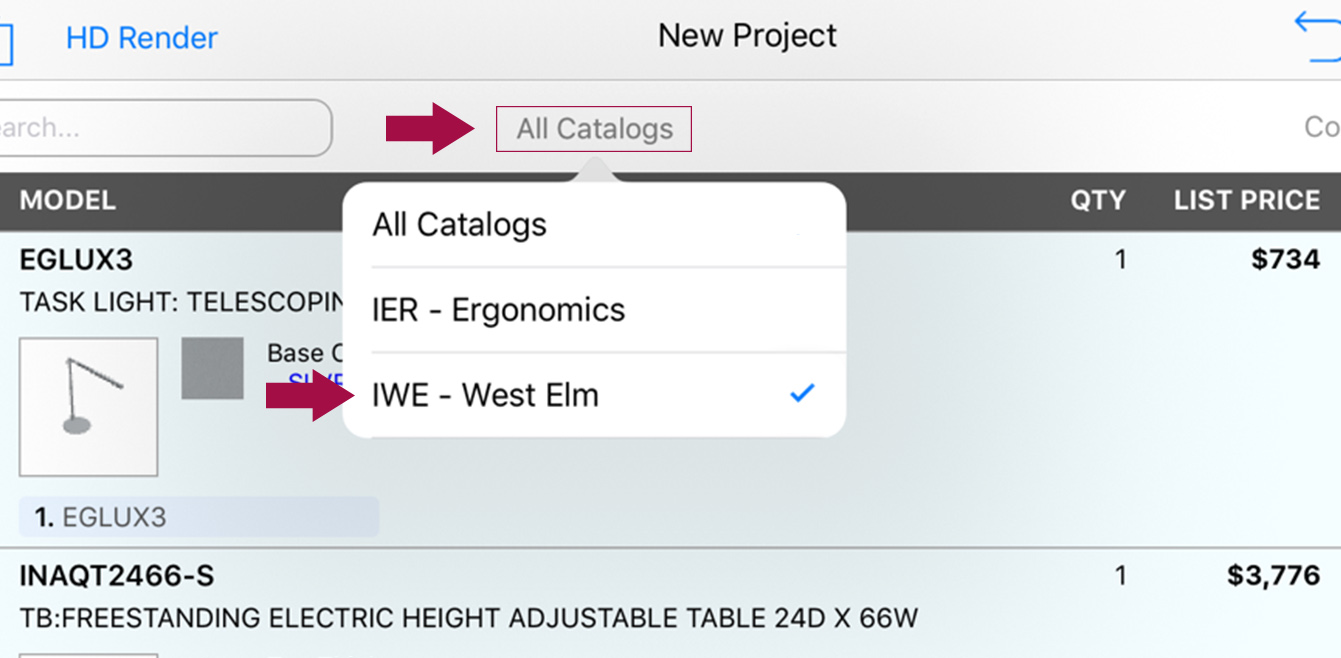
Task: Click the blue checkmark next to IWE - West Elm
Action: tap(802, 394)
